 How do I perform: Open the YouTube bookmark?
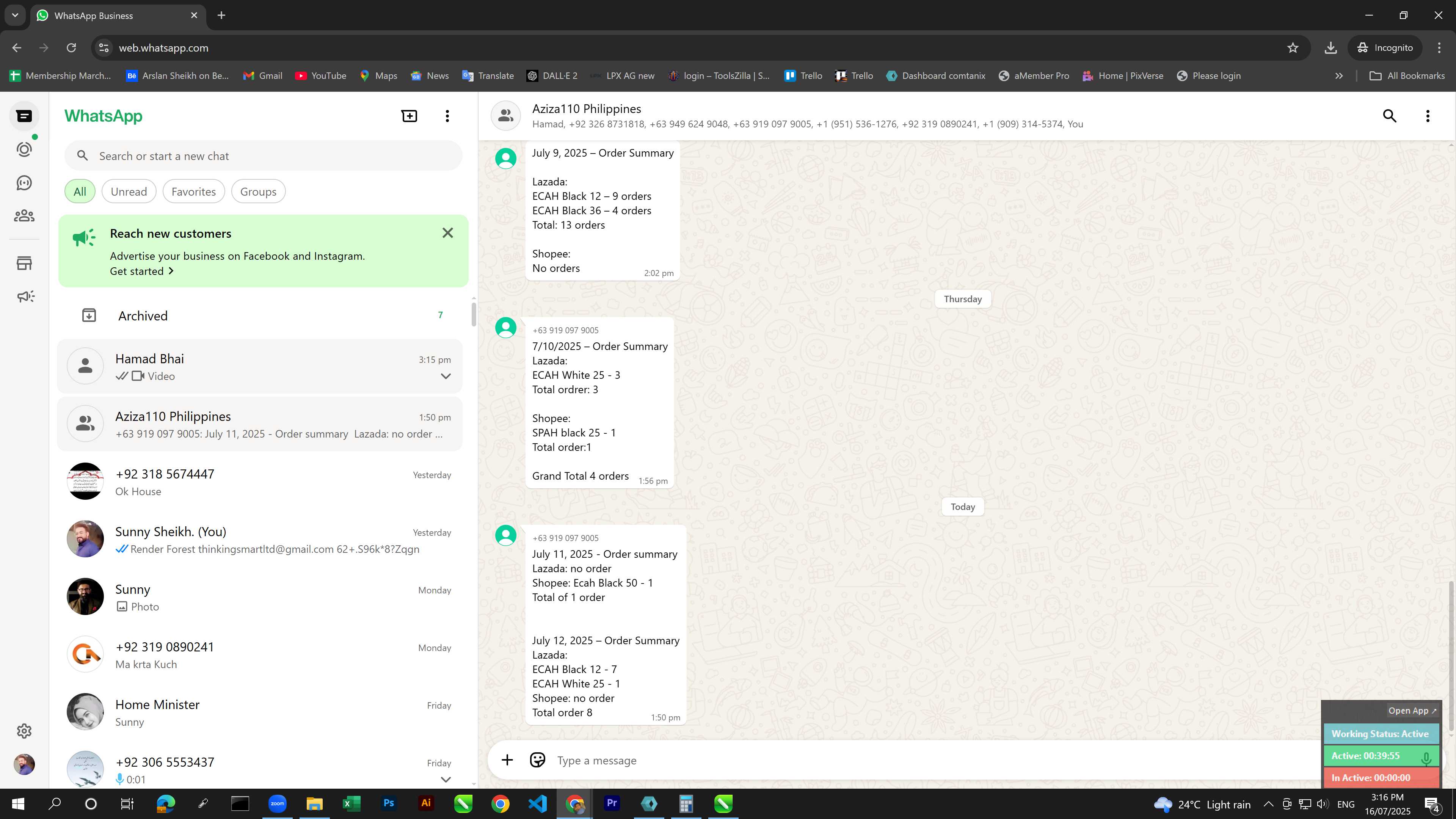coord(320,76)
